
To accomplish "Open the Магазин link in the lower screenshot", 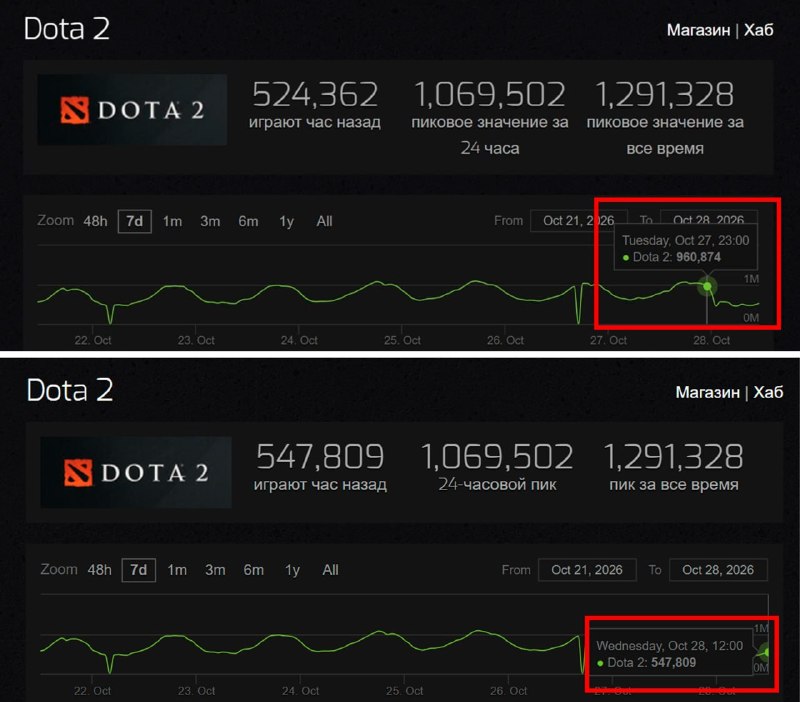I will (708, 392).
